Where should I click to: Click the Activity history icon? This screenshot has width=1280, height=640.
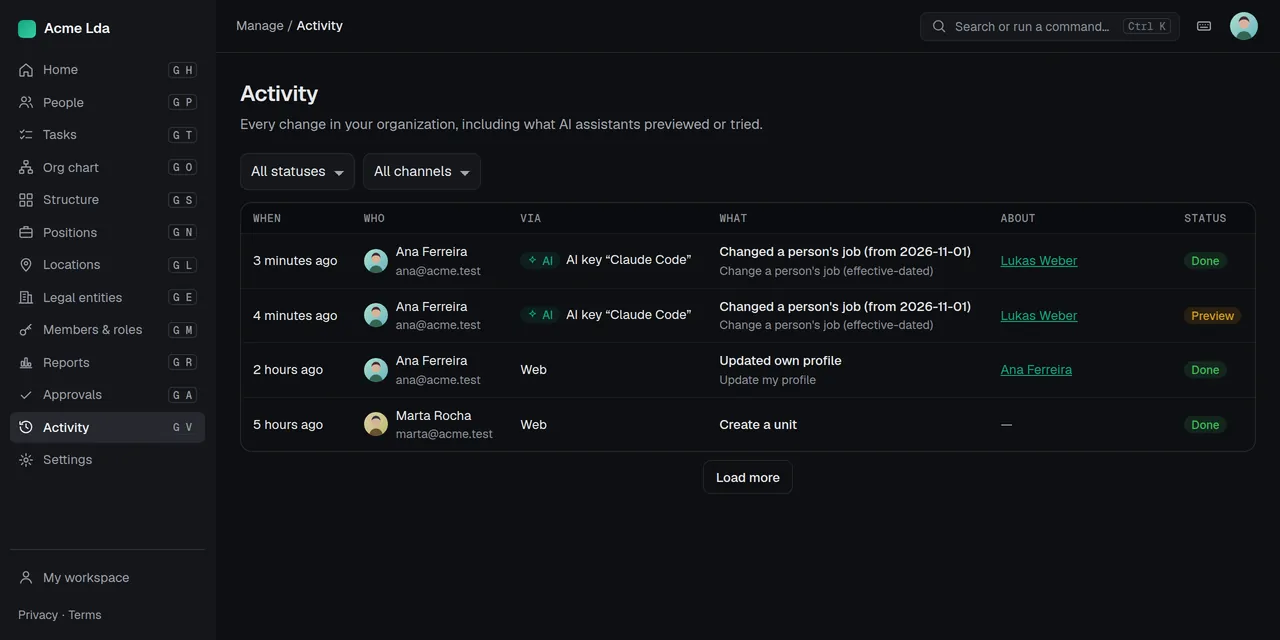pos(26,427)
